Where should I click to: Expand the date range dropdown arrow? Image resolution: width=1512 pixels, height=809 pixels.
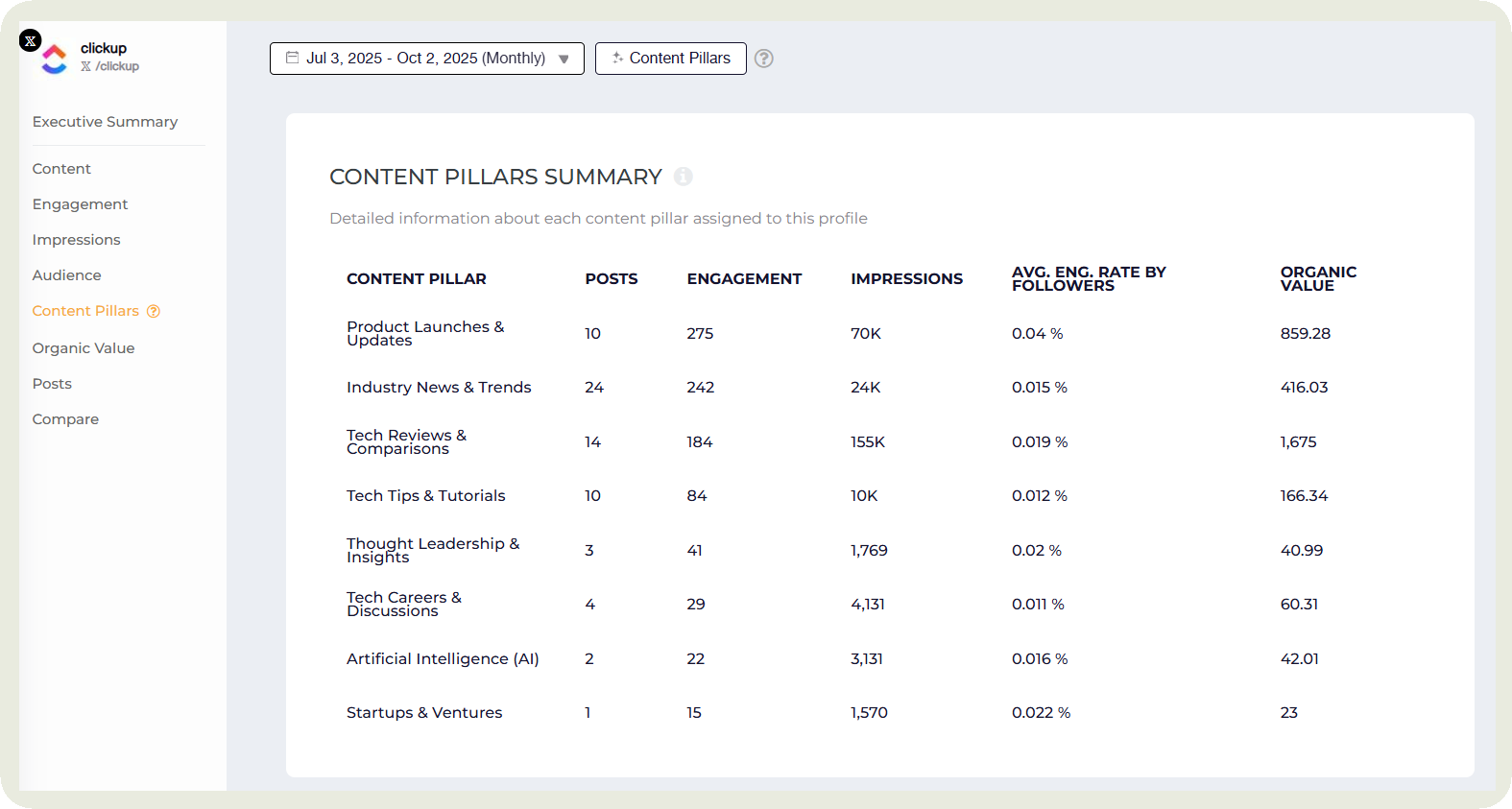(x=564, y=59)
